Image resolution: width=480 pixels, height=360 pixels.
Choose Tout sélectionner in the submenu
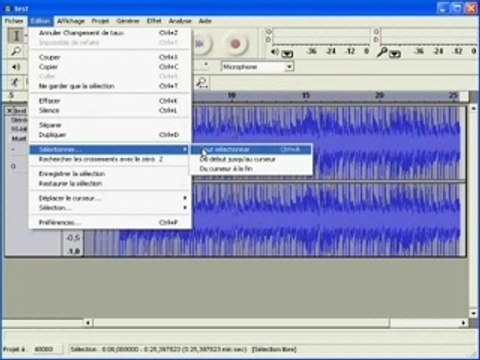pos(251,149)
